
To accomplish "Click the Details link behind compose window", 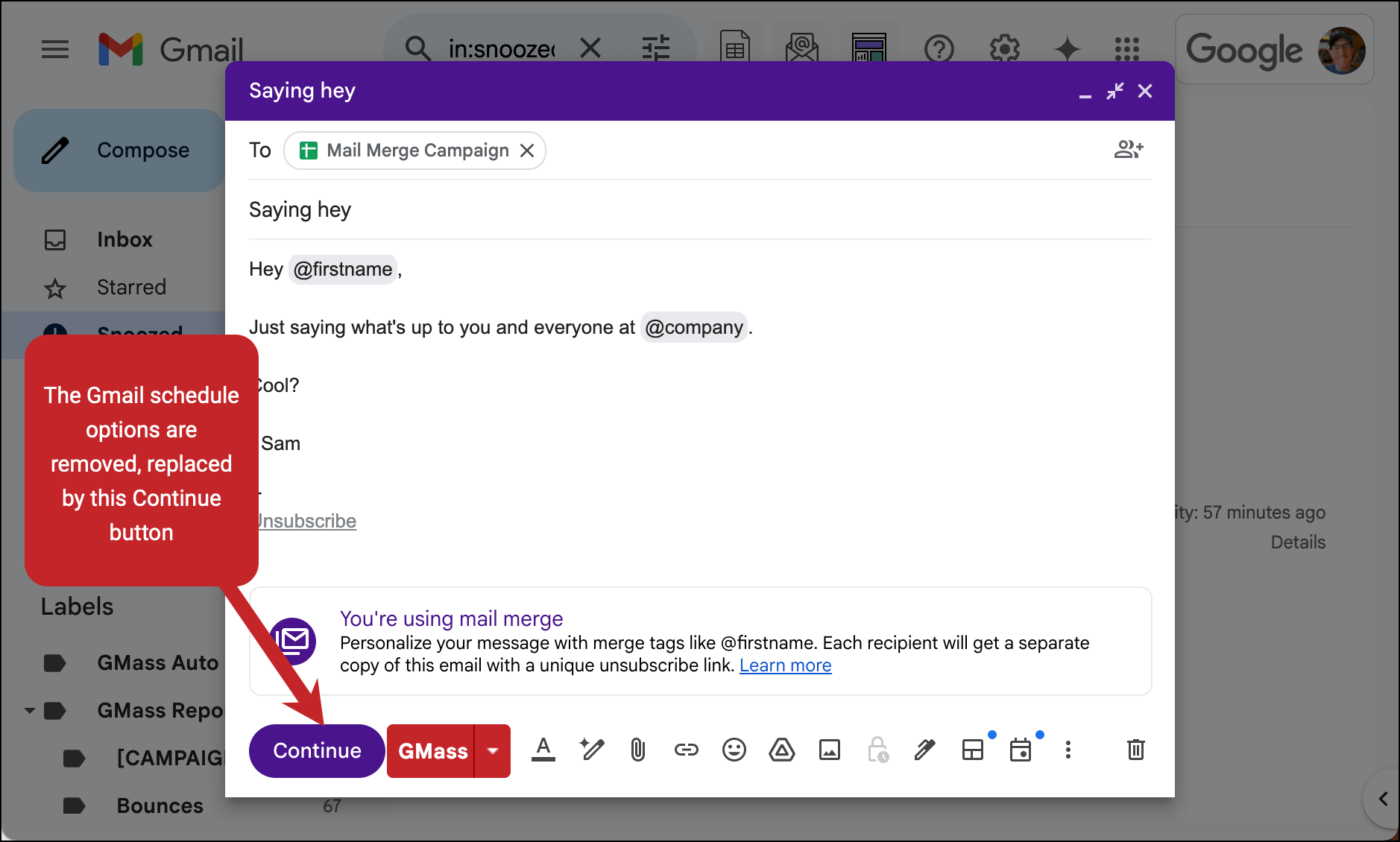I will tap(1298, 542).
